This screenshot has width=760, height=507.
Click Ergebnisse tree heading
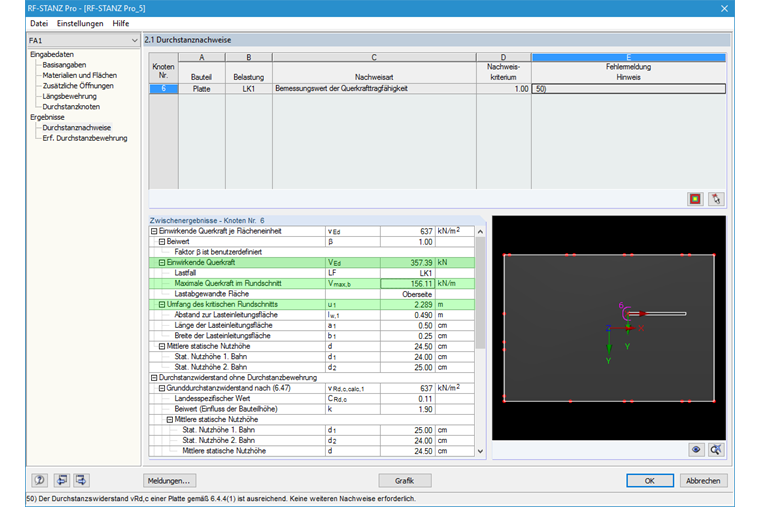coord(47,117)
